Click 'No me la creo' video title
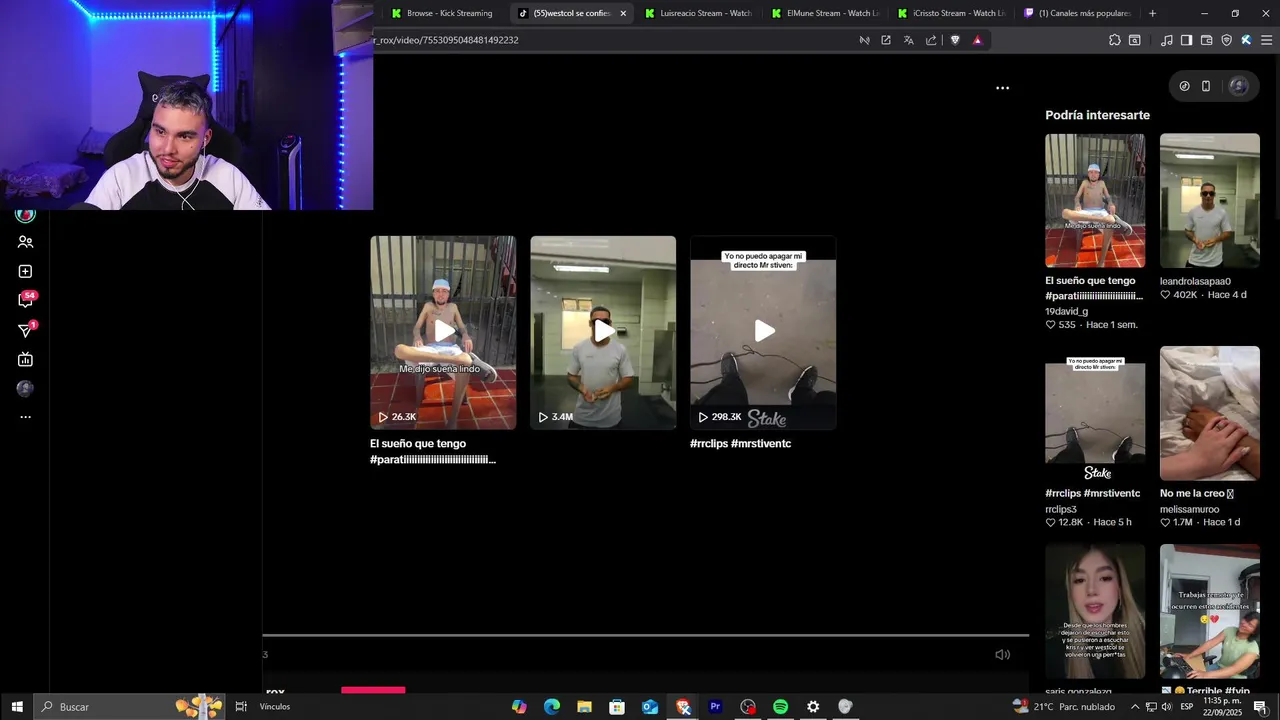The image size is (1280, 720). (1197, 493)
